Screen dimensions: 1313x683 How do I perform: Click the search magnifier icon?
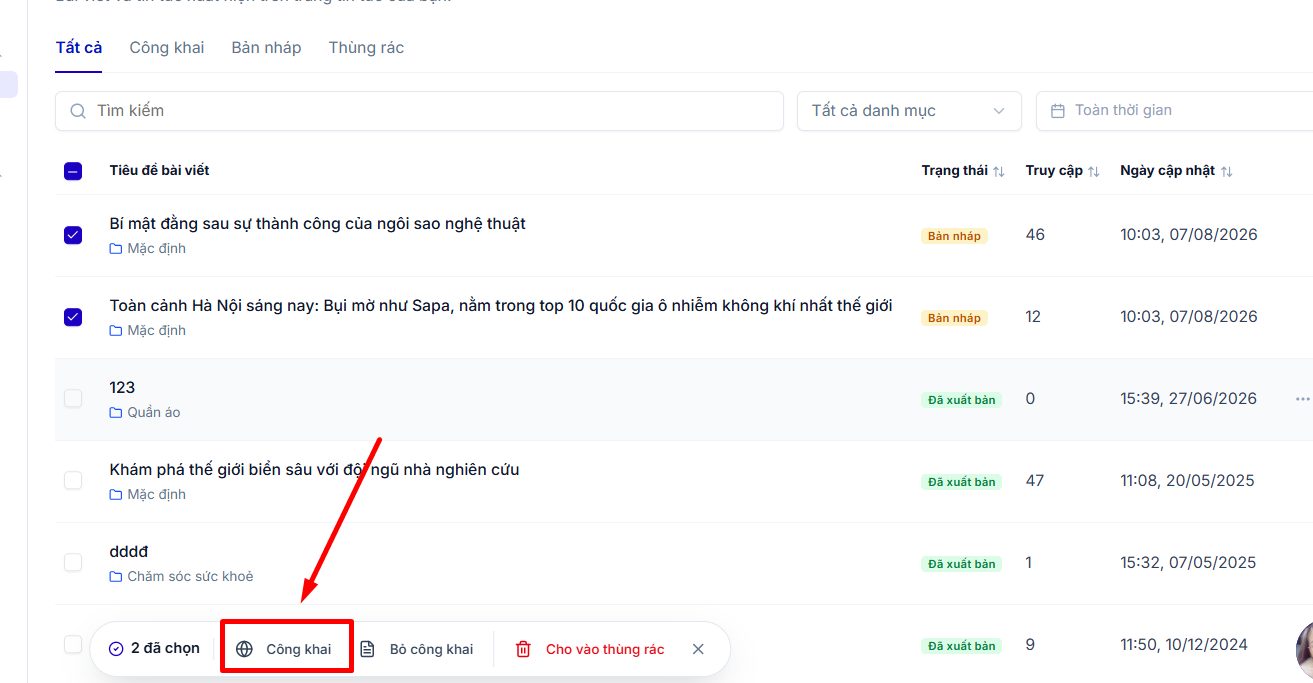[x=78, y=111]
